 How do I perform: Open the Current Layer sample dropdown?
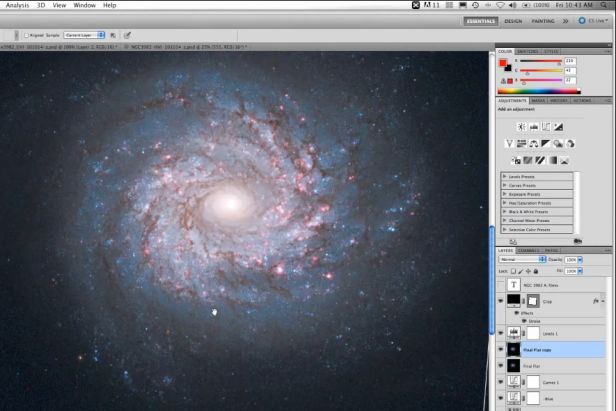84,35
